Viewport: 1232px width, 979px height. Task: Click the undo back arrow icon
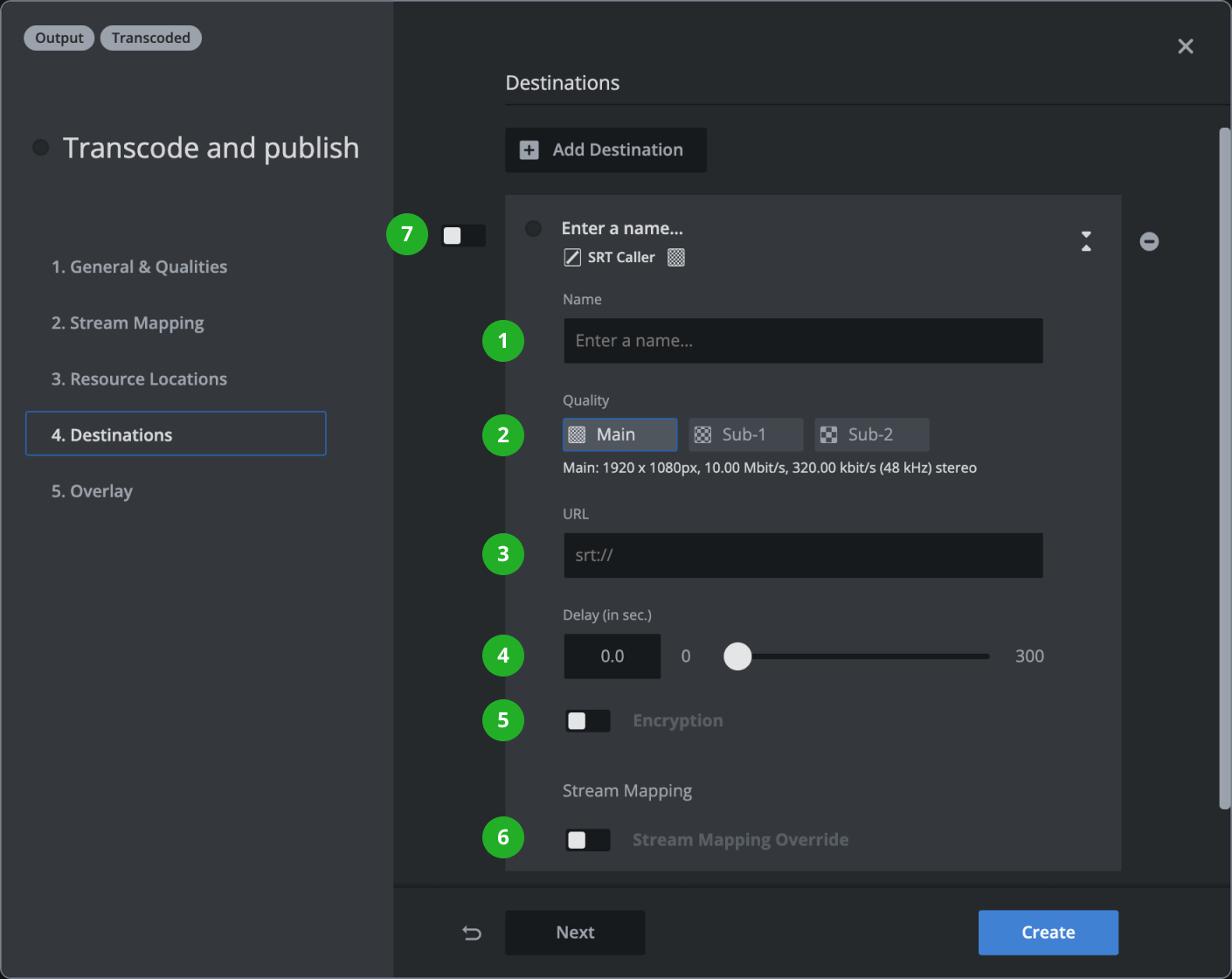click(x=472, y=933)
